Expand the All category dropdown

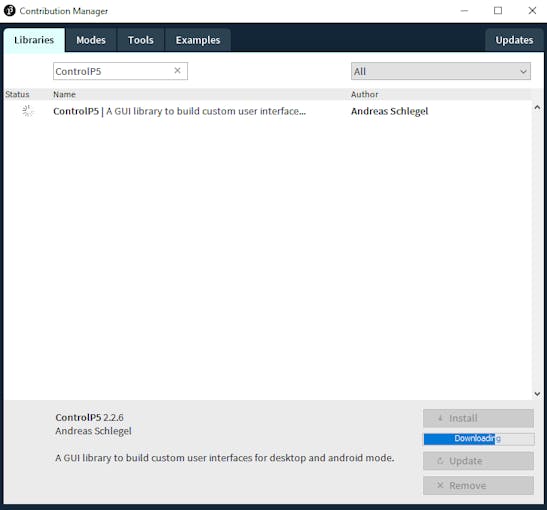[441, 71]
